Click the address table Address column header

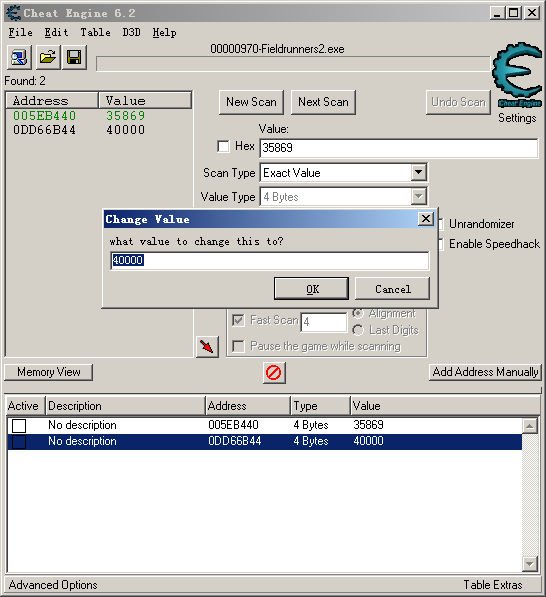248,406
